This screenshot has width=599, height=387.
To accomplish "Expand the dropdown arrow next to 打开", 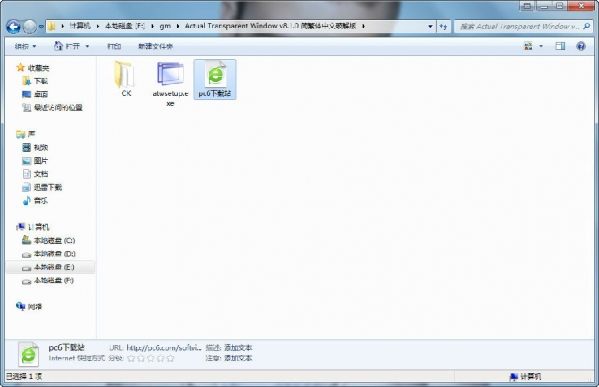I will coord(87,46).
